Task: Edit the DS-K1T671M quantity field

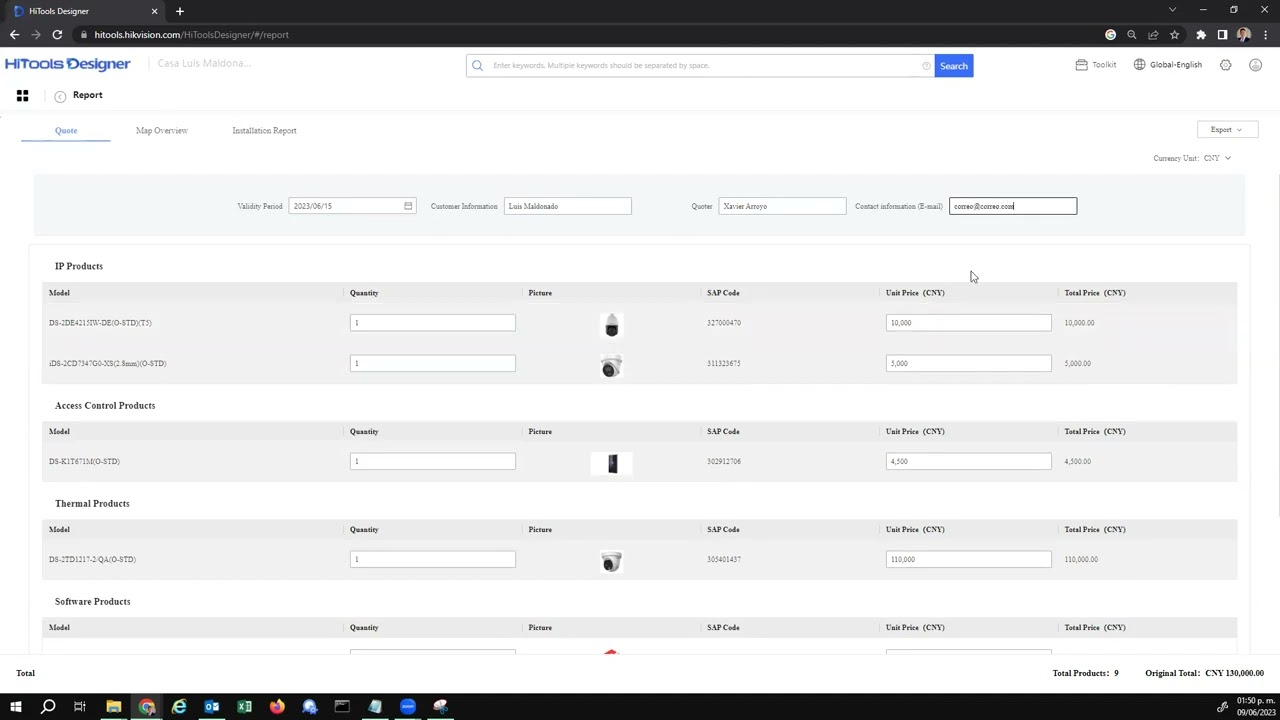Action: [433, 461]
